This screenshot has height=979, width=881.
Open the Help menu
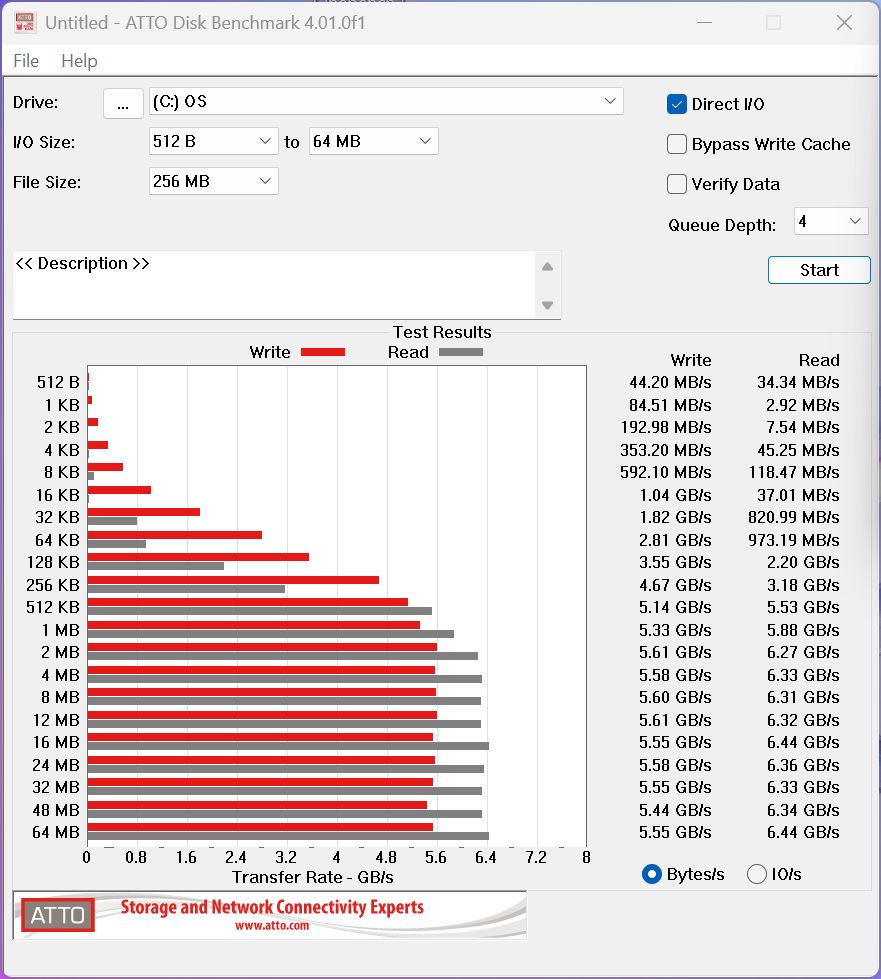(x=79, y=61)
